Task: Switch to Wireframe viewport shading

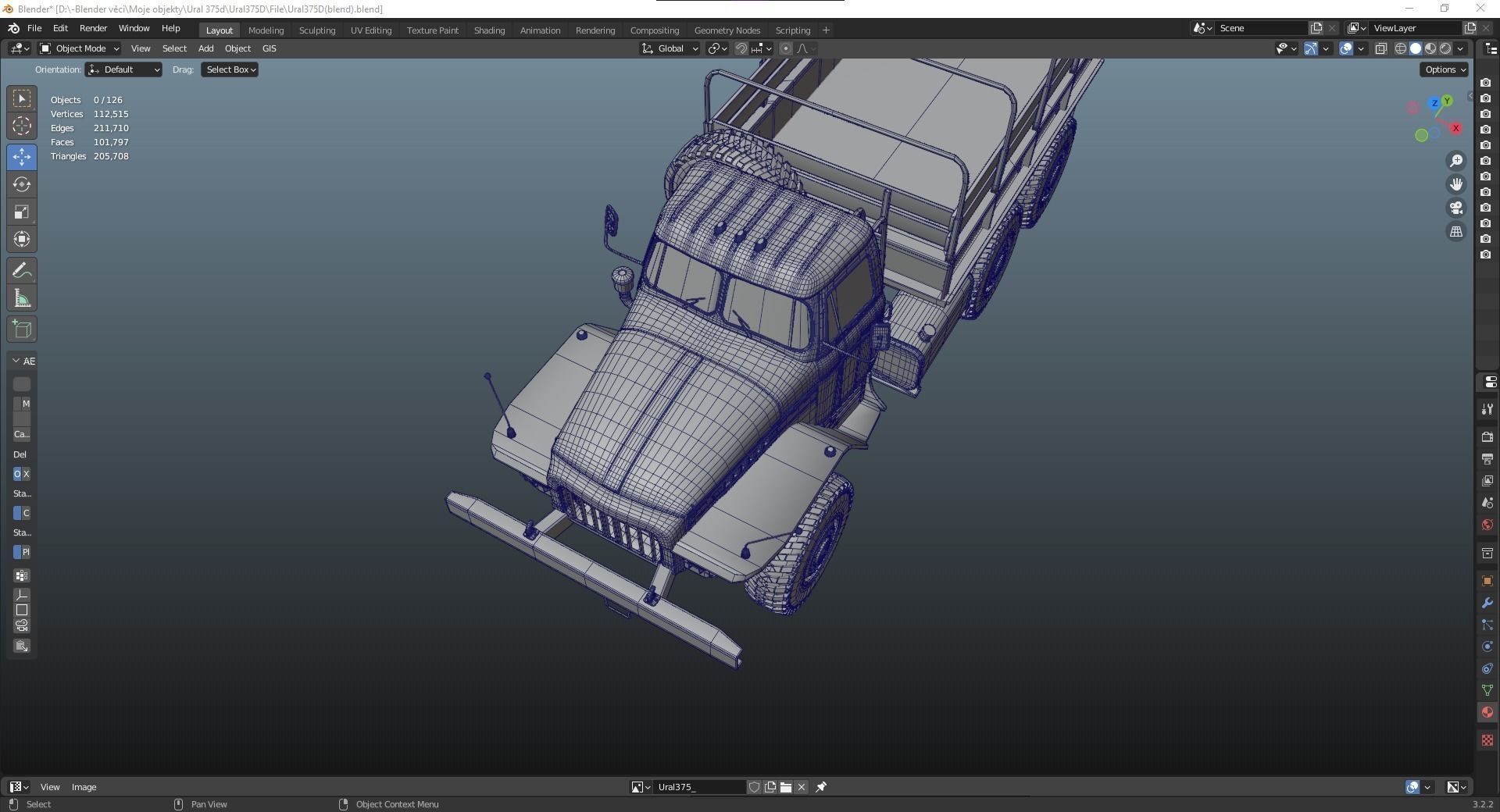Action: 1400,48
